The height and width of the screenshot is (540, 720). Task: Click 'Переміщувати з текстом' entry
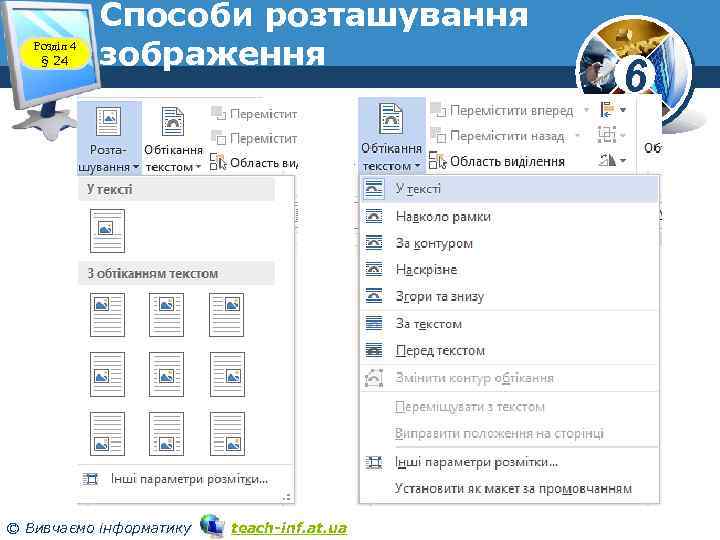click(509, 407)
